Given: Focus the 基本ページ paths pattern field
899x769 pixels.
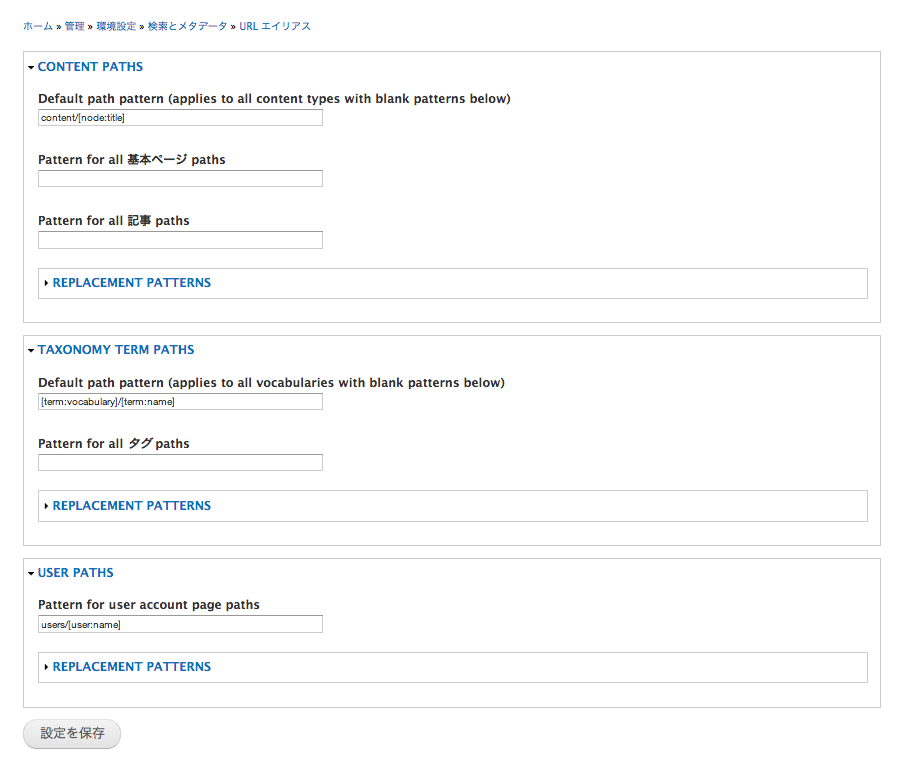Looking at the screenshot, I should coord(180,179).
